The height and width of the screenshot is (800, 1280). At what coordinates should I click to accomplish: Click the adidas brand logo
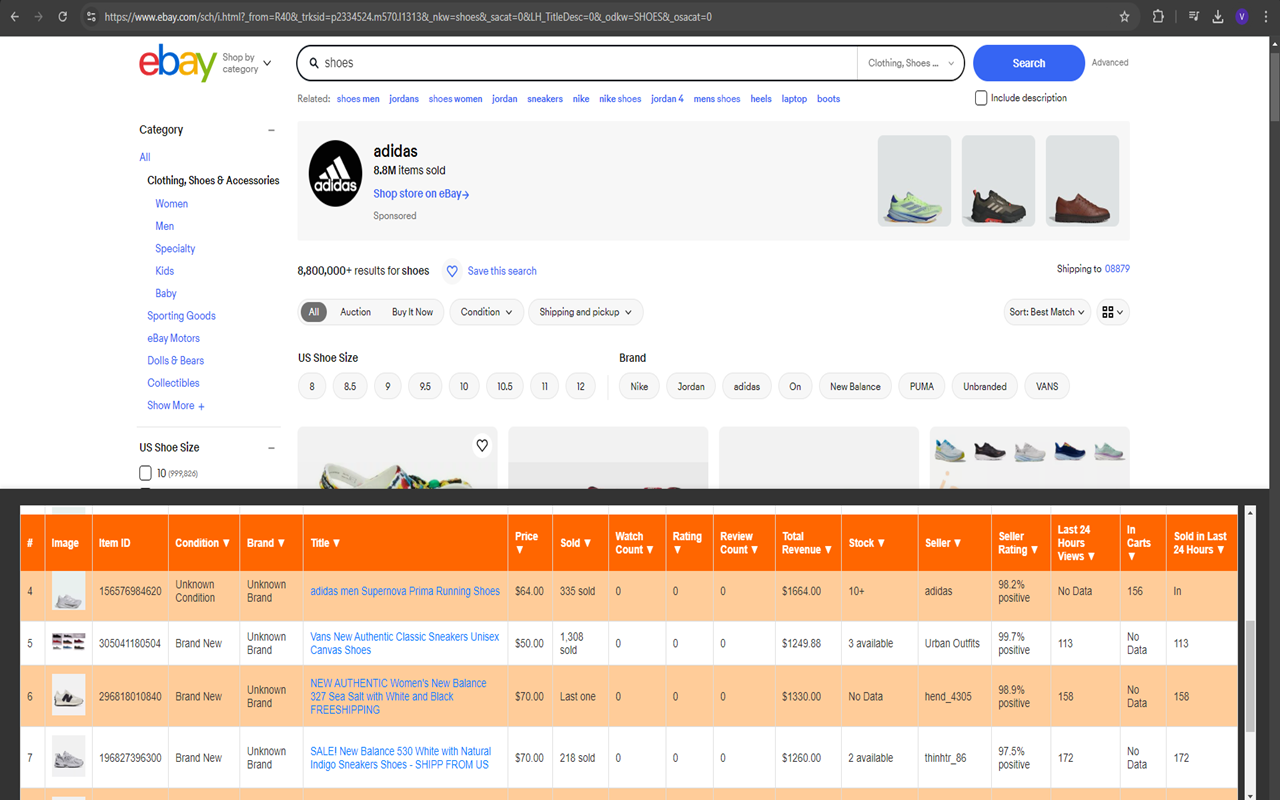click(335, 174)
